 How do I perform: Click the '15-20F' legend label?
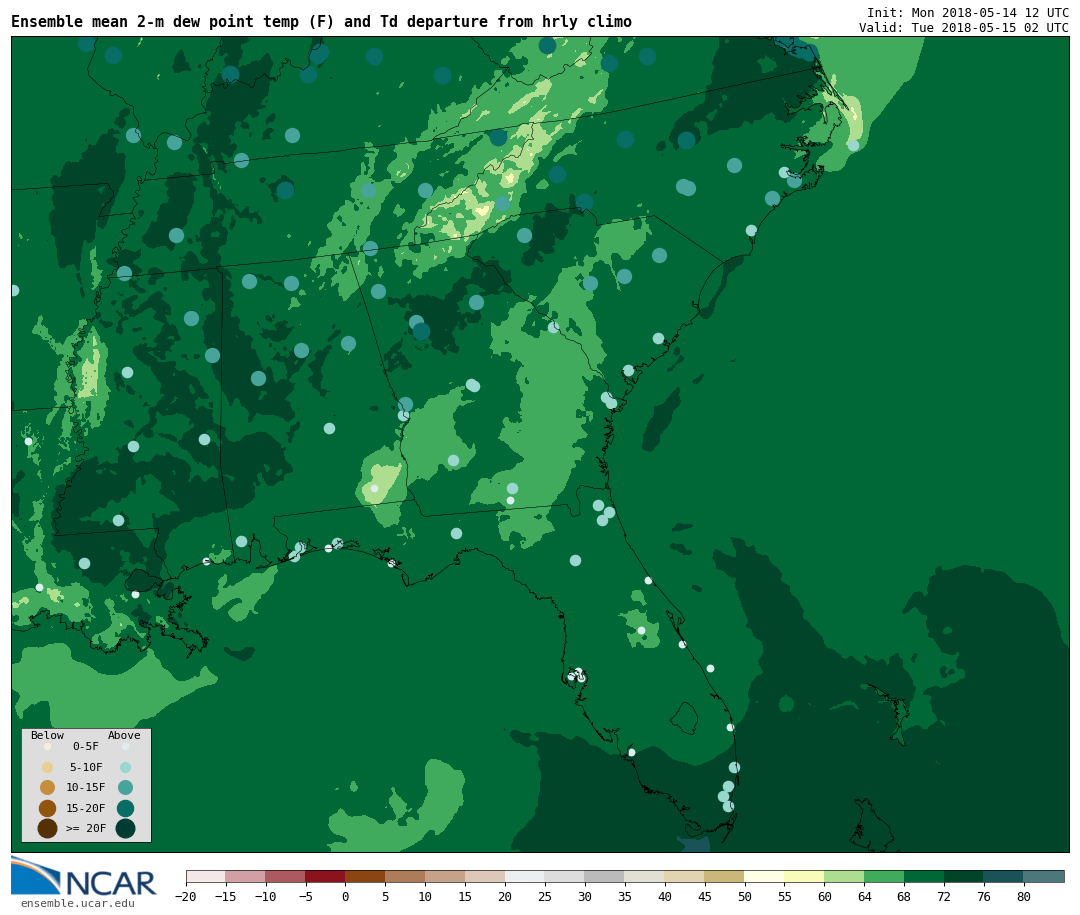click(86, 808)
